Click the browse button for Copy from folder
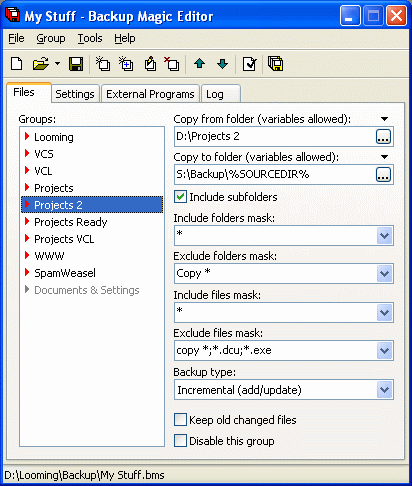Screen dimensions: 412x486 pyautogui.click(x=383, y=136)
